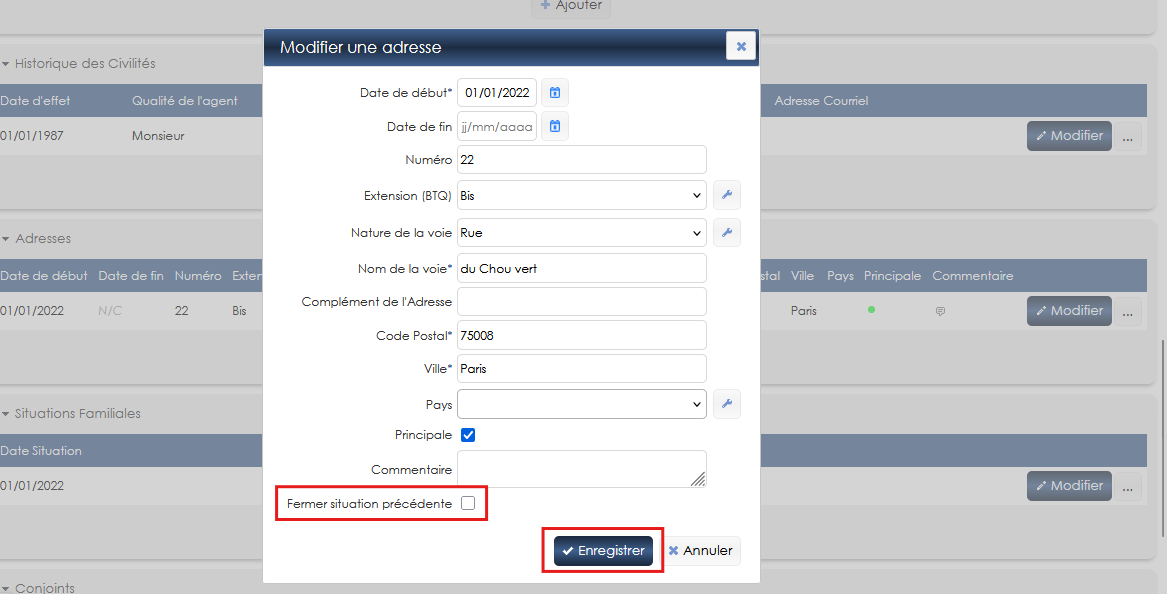This screenshot has width=1174, height=594.
Task: Click wrench icon next to Nature de la voie
Action: 727,233
